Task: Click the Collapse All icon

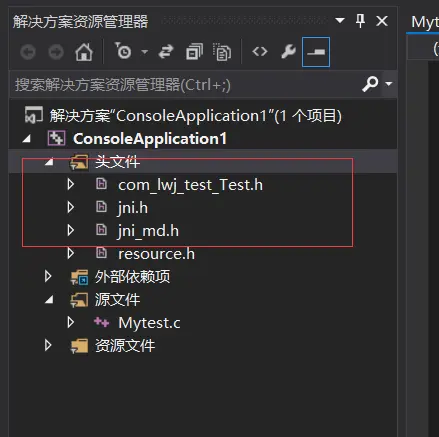Action: [194, 52]
